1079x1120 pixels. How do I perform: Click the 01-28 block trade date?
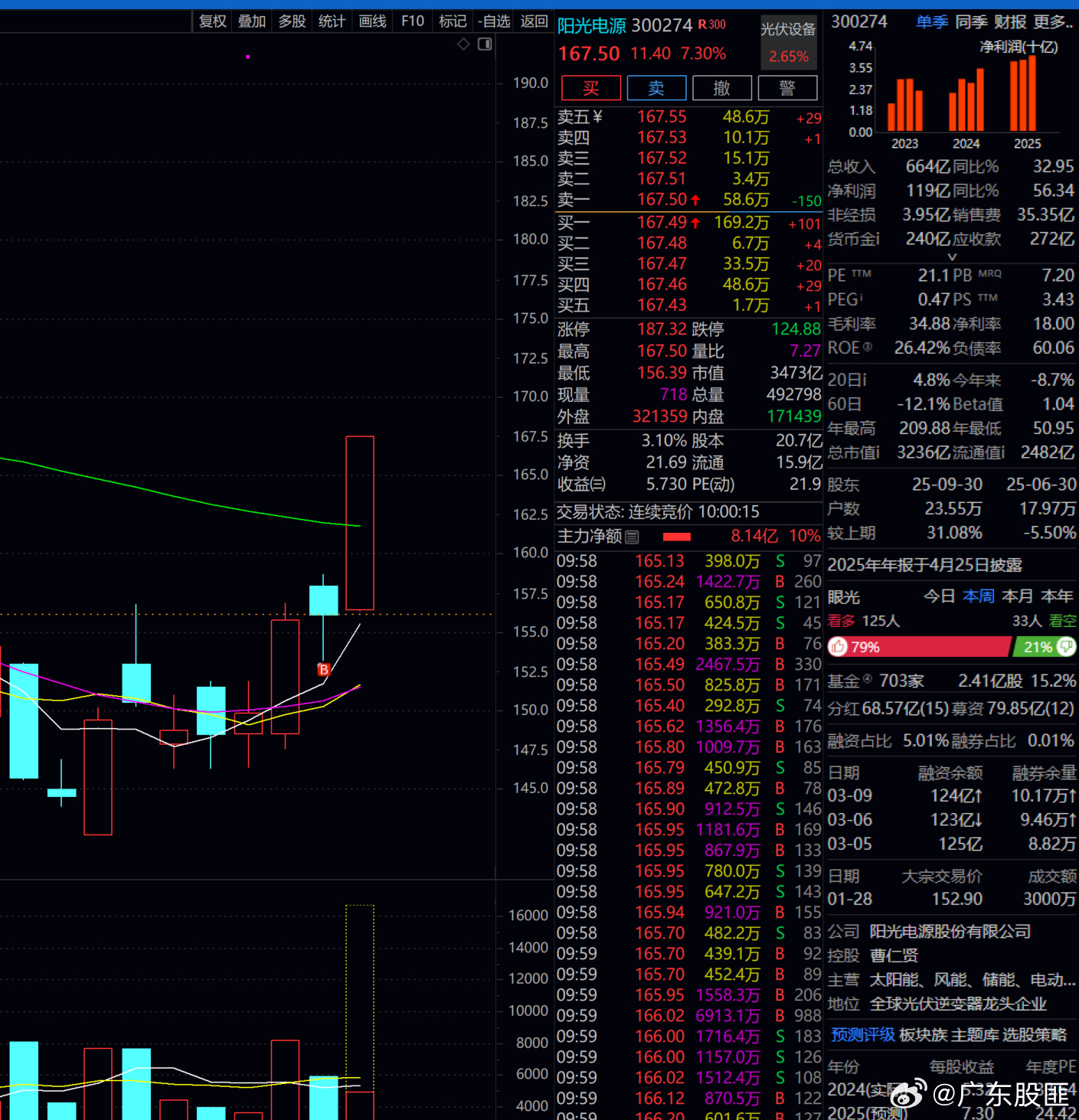[x=850, y=900]
